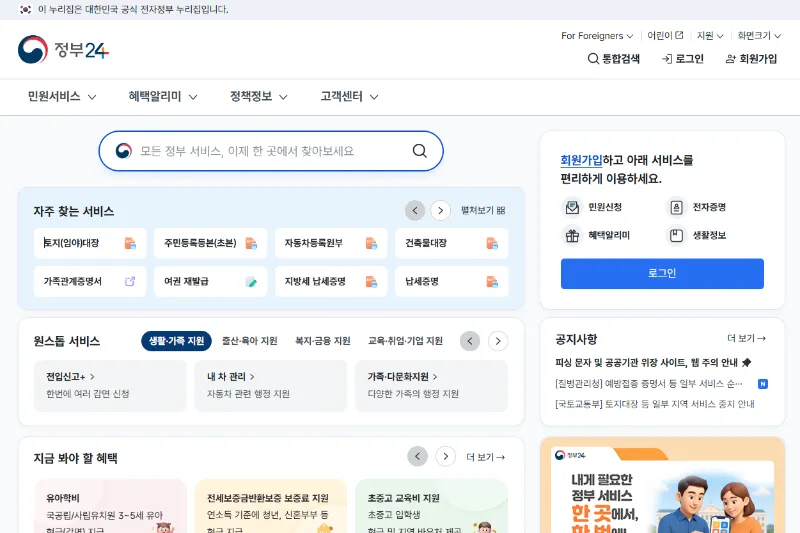
Task: Click the 회원가입 link in login panel
Action: [x=581, y=160]
